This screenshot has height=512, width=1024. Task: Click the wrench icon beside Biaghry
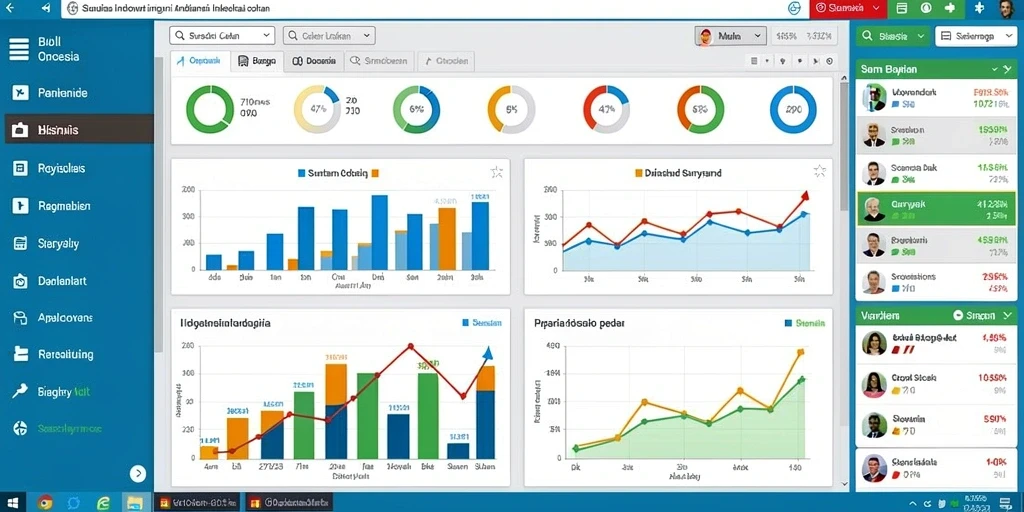(20, 392)
